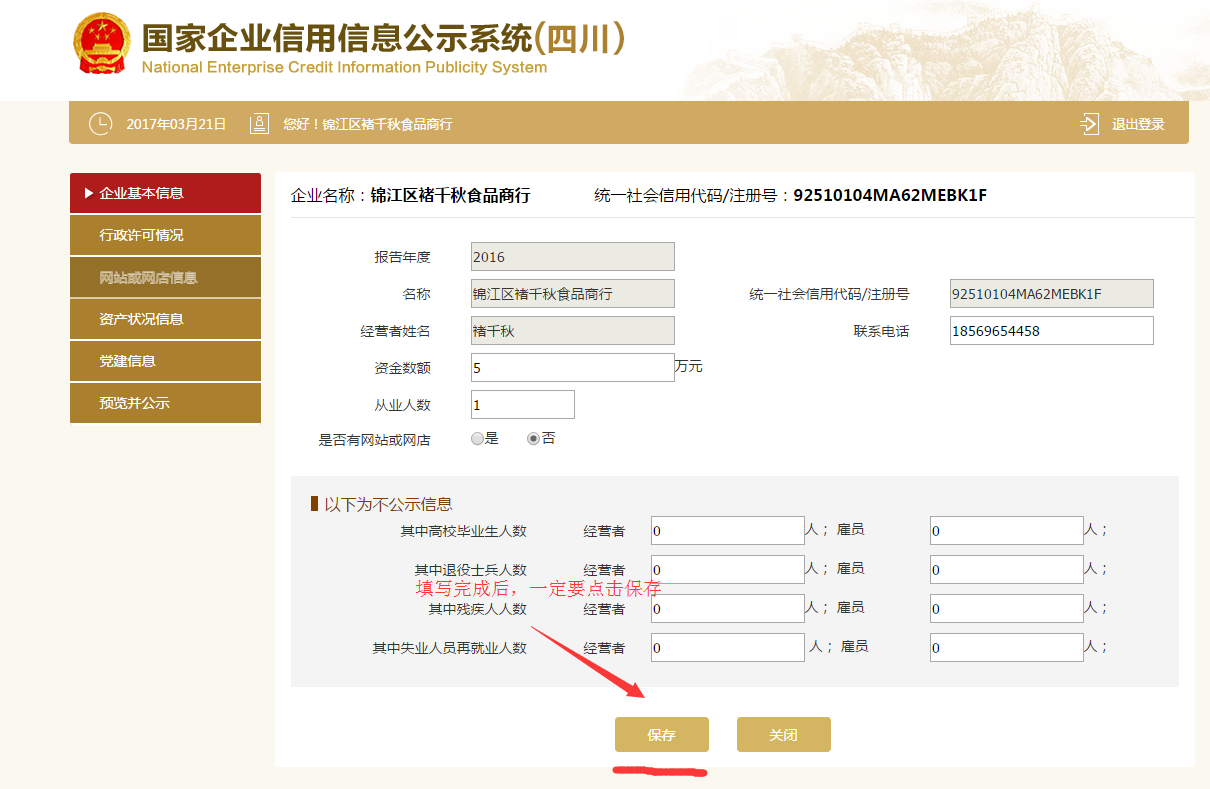Open 预览并公示 preview and publish page
The width and height of the screenshot is (1210, 789).
165,403
